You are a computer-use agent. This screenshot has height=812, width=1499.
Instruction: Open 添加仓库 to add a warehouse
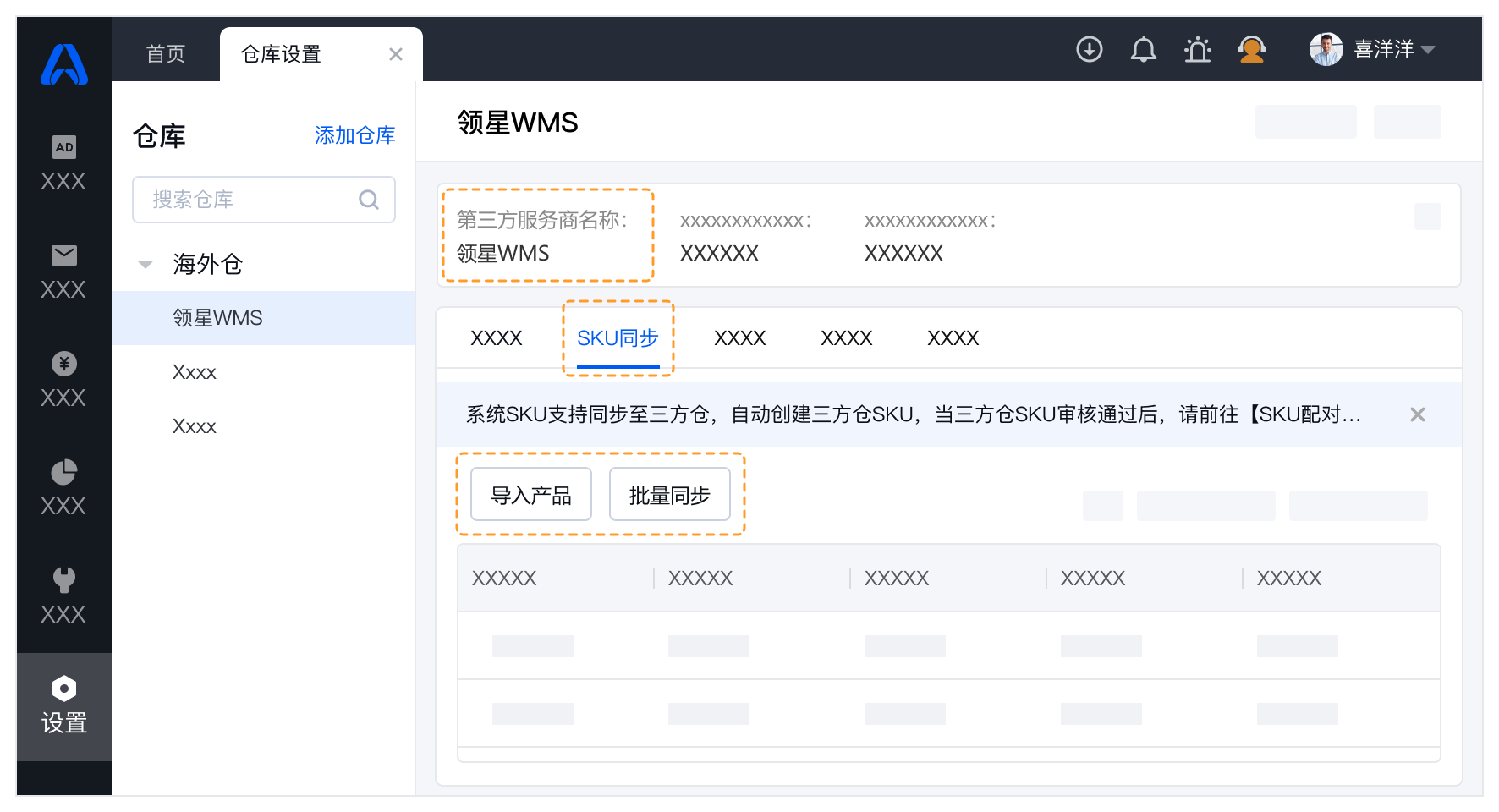pyautogui.click(x=354, y=135)
